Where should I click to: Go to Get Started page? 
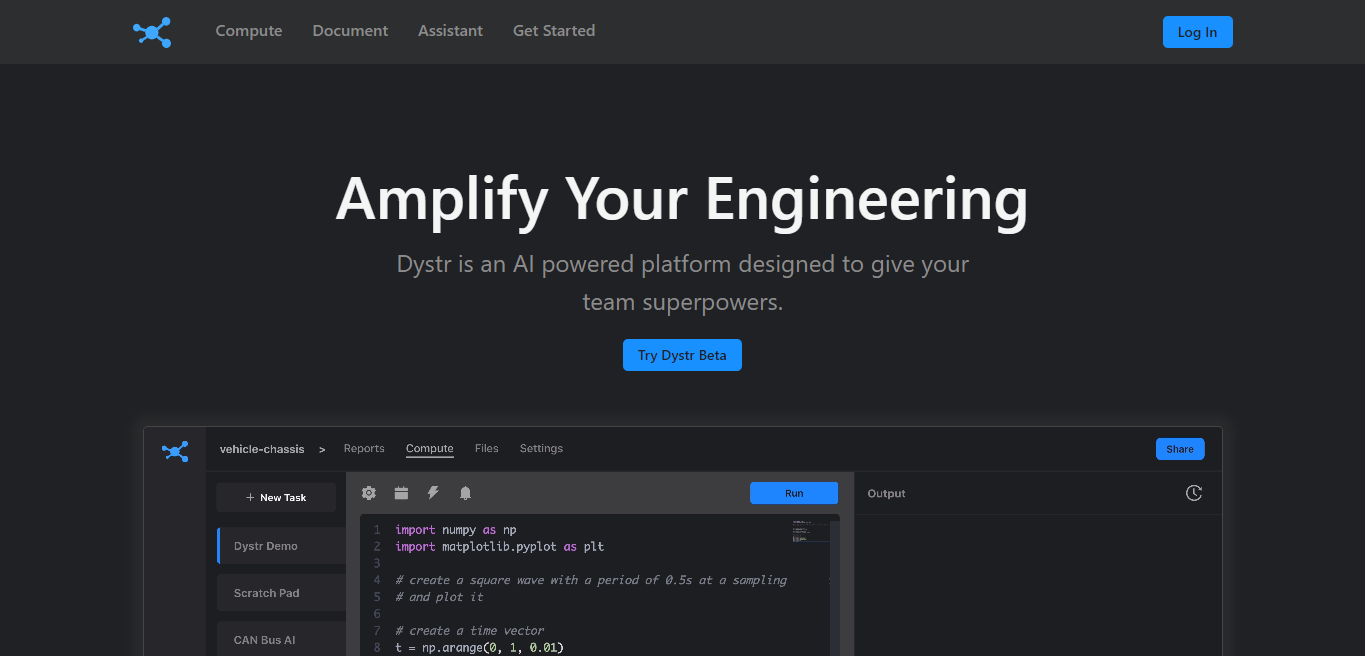pos(554,31)
